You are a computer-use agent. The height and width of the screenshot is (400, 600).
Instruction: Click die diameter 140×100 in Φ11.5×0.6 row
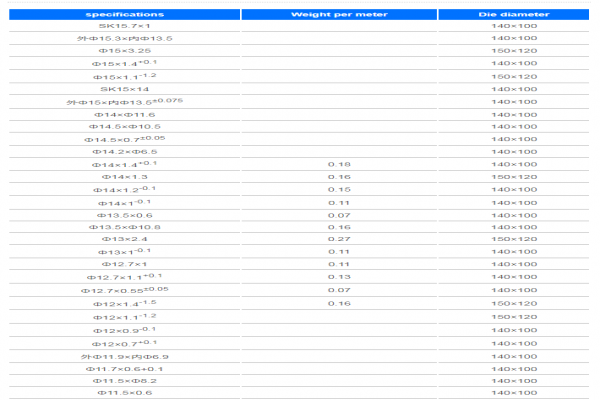pos(514,393)
